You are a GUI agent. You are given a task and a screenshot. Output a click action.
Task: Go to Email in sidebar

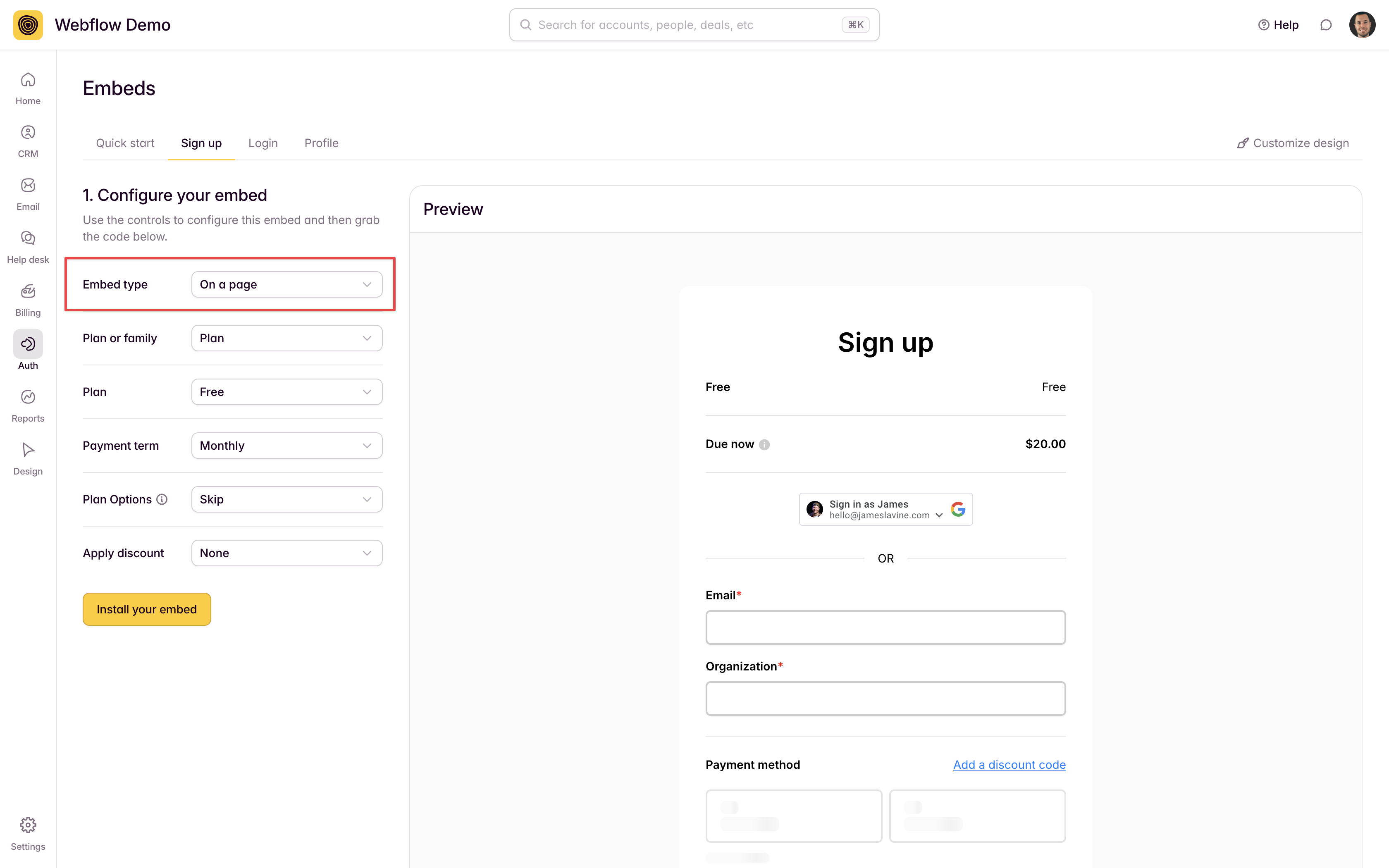click(x=28, y=194)
